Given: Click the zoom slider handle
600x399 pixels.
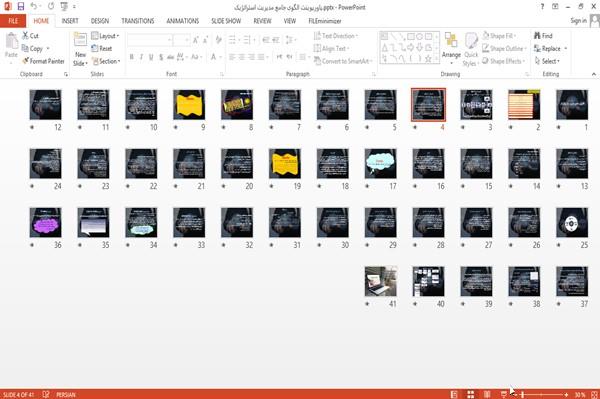Looking at the screenshot, I should (522, 394).
